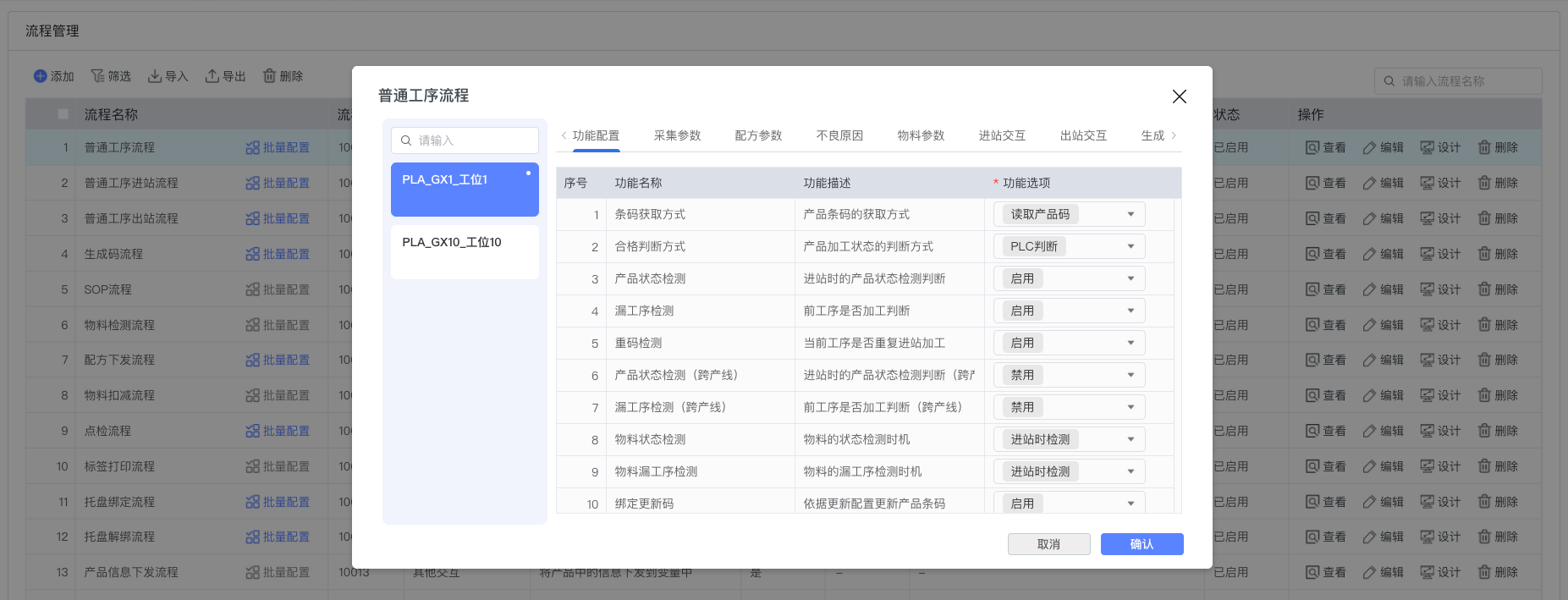The width and height of the screenshot is (1568, 600).
Task: Click the Export icon in toolbar
Action: [212, 76]
